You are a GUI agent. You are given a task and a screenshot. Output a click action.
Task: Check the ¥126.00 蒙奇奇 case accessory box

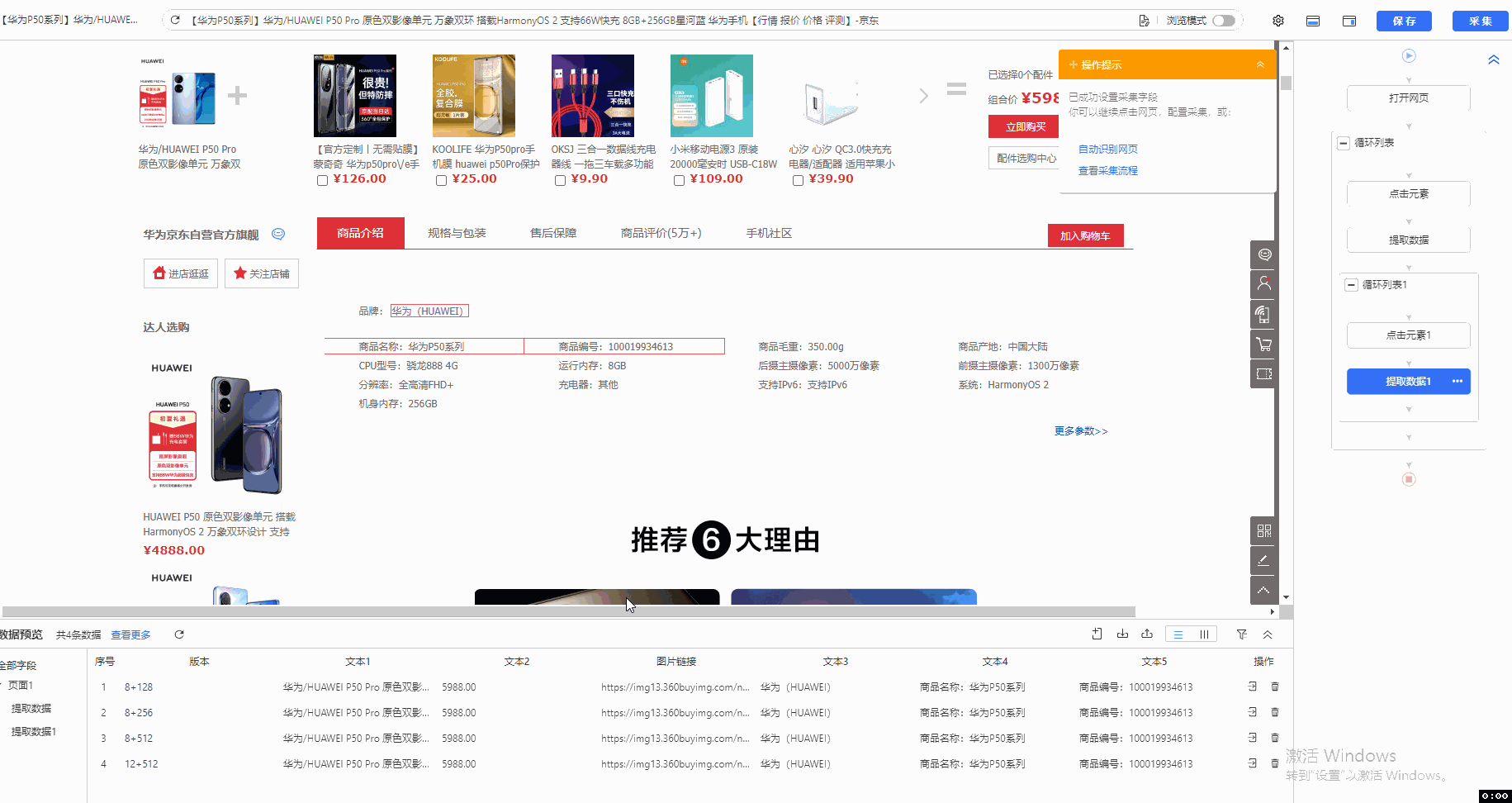(x=322, y=180)
